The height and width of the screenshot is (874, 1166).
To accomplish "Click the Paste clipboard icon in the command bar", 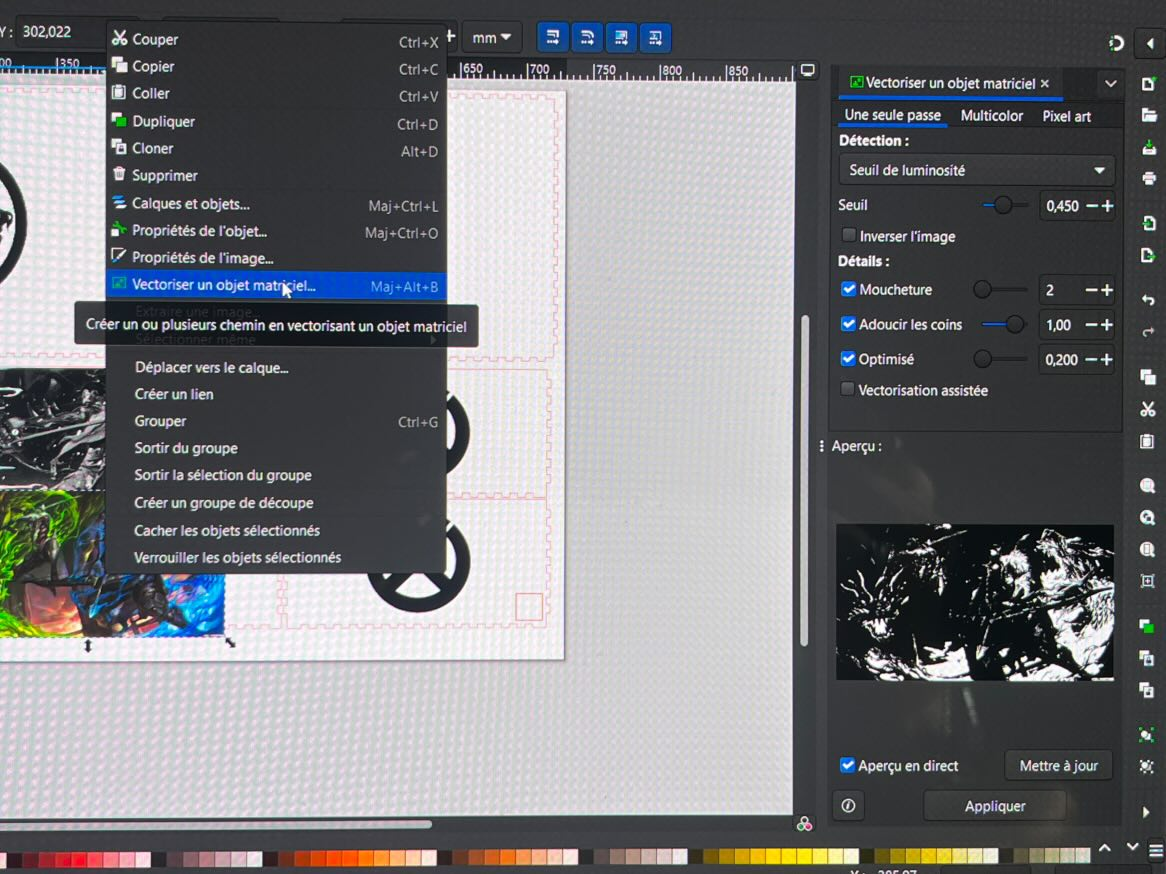I will coord(1148,441).
